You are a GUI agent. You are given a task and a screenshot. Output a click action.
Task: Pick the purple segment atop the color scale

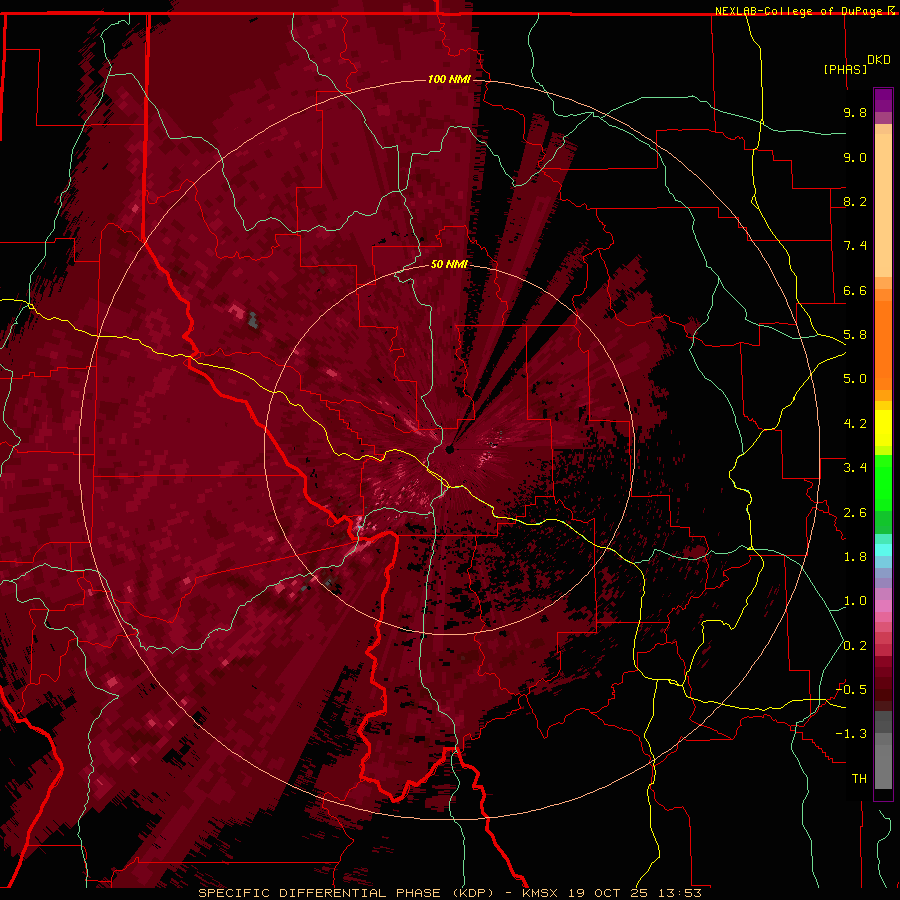point(883,101)
